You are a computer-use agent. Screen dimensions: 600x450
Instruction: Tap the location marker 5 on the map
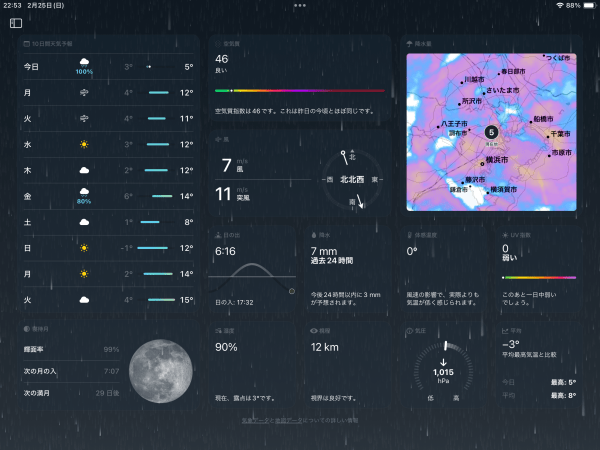click(x=490, y=131)
